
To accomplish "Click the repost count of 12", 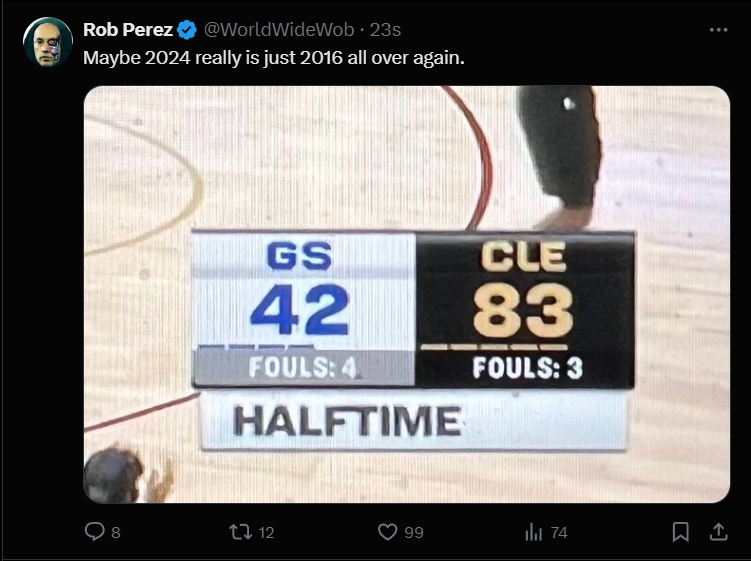I will [266, 533].
